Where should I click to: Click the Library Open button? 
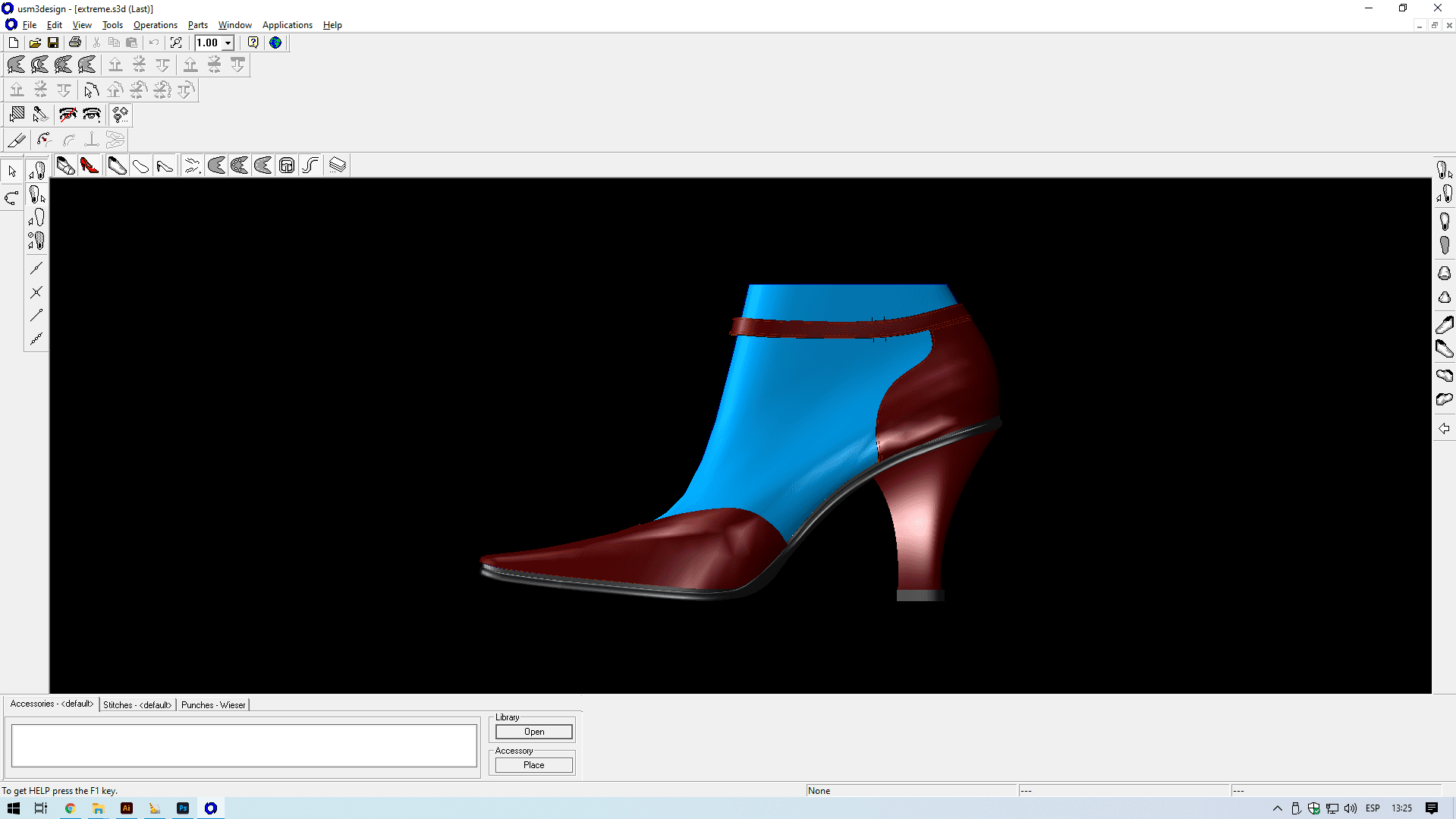(x=533, y=732)
